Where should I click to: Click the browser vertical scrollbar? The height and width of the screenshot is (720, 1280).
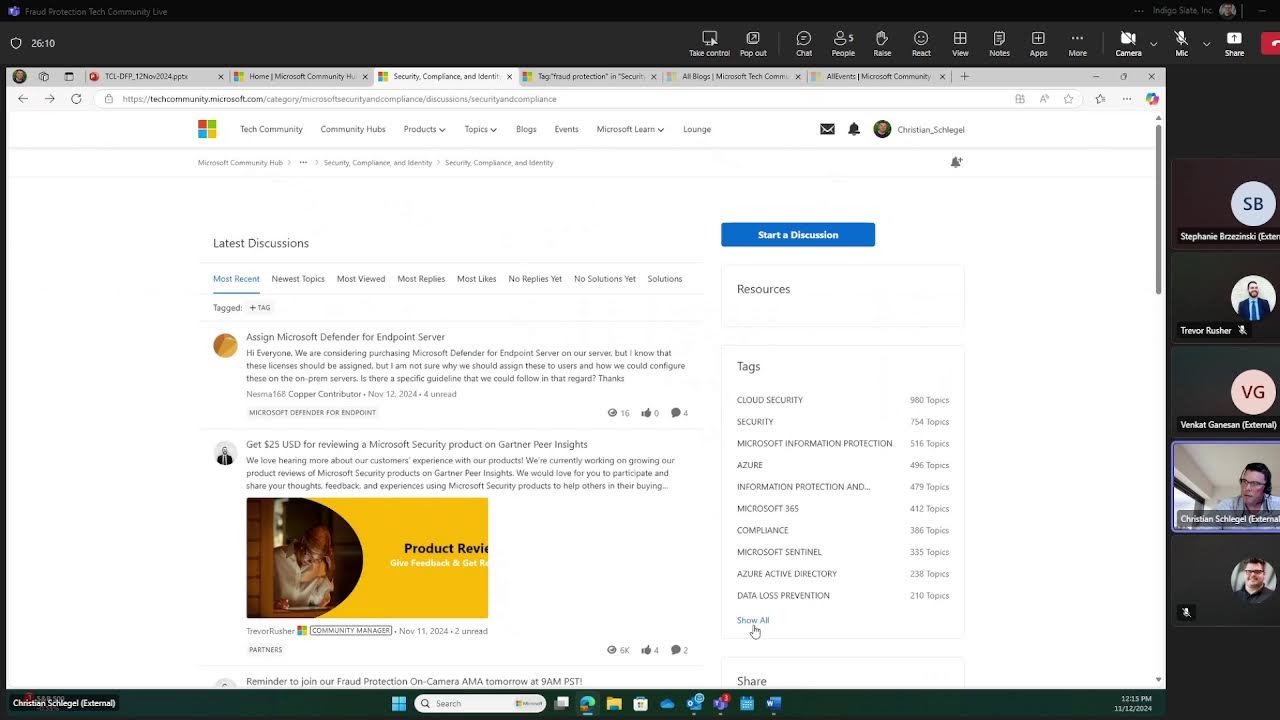(x=1158, y=210)
